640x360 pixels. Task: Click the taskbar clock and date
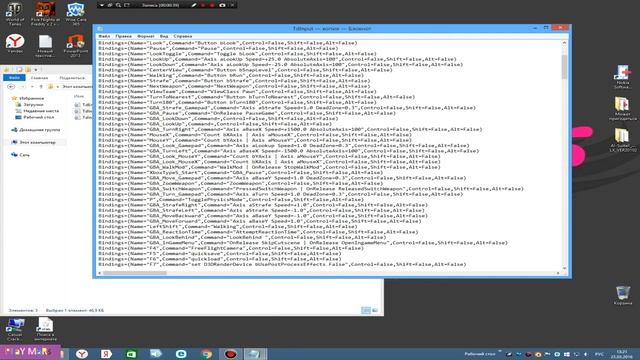622,354
